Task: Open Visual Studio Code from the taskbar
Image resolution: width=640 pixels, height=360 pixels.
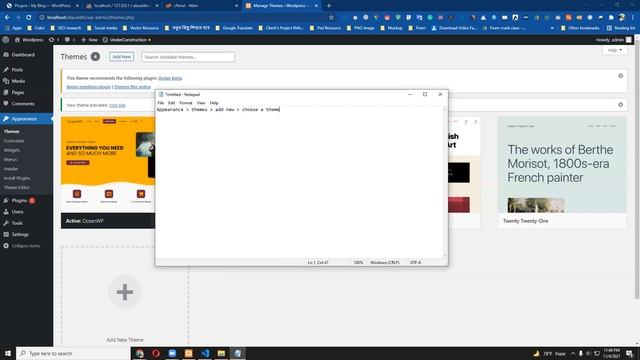Action: click(x=205, y=353)
